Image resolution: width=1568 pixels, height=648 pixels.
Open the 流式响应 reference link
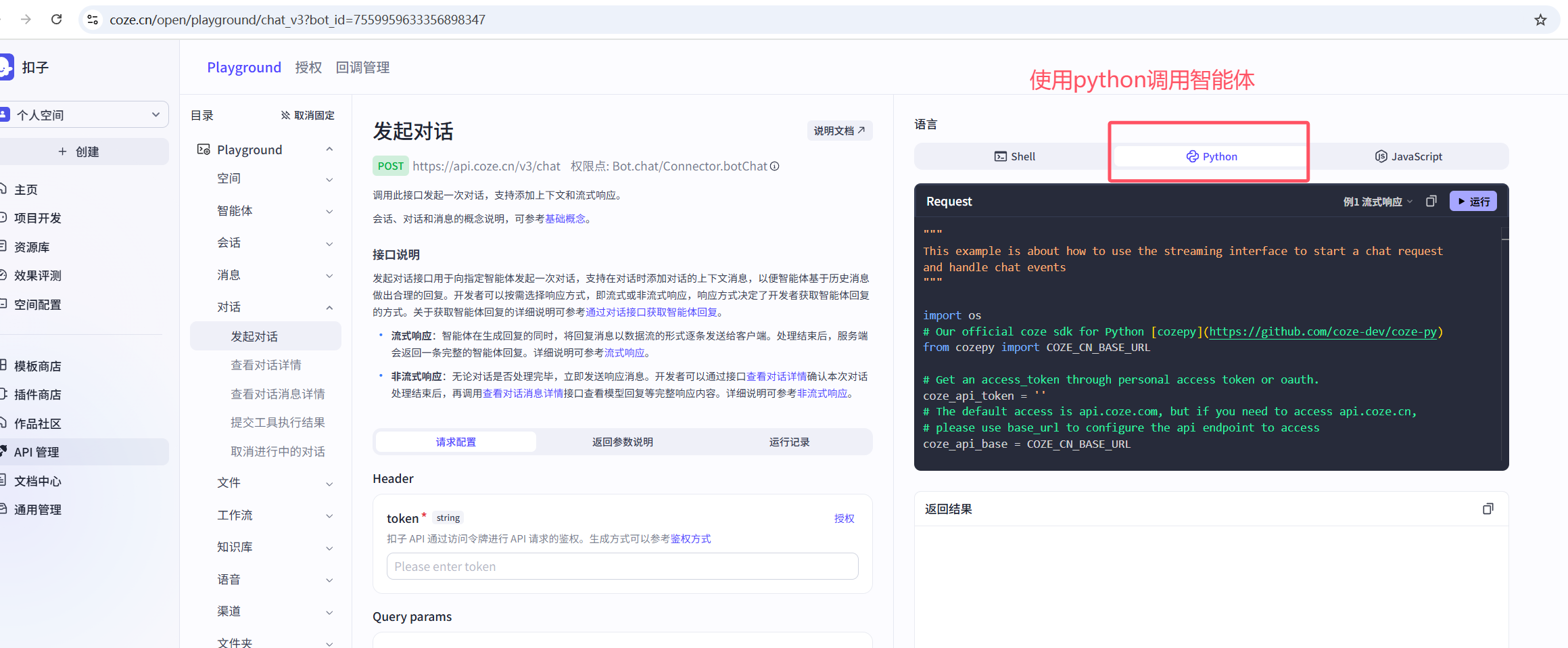pos(624,353)
